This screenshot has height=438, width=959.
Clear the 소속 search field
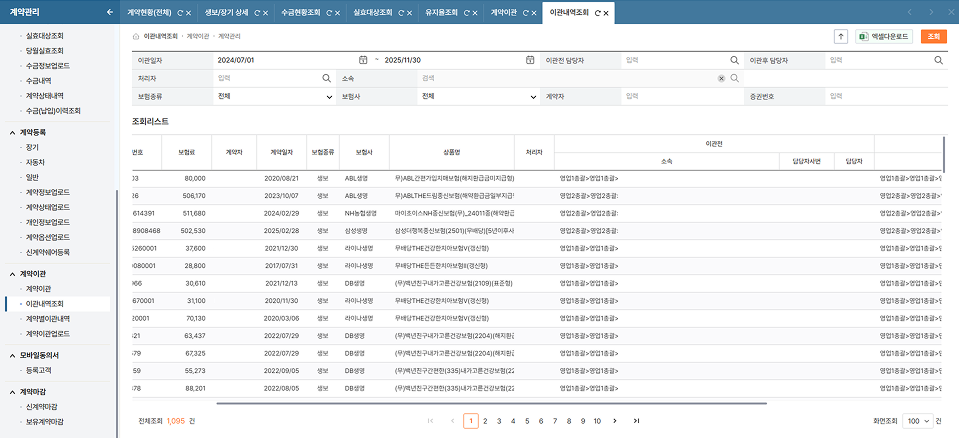coord(721,77)
